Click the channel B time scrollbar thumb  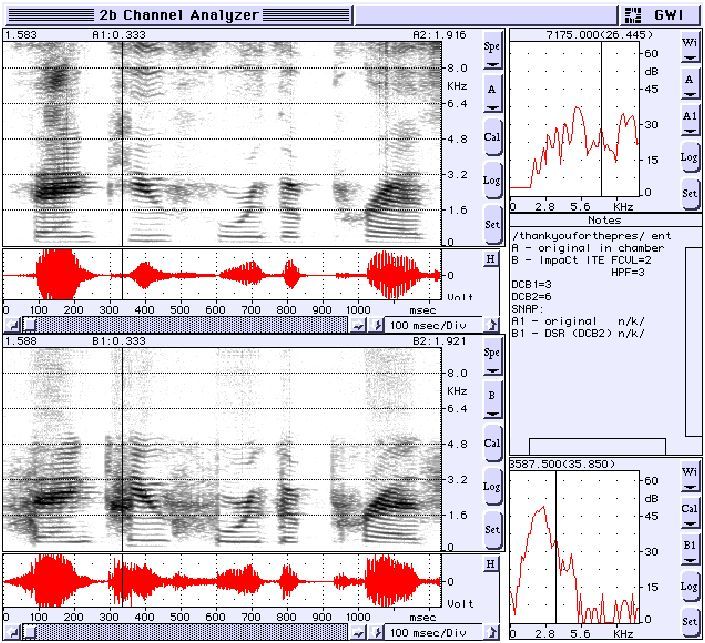30,633
